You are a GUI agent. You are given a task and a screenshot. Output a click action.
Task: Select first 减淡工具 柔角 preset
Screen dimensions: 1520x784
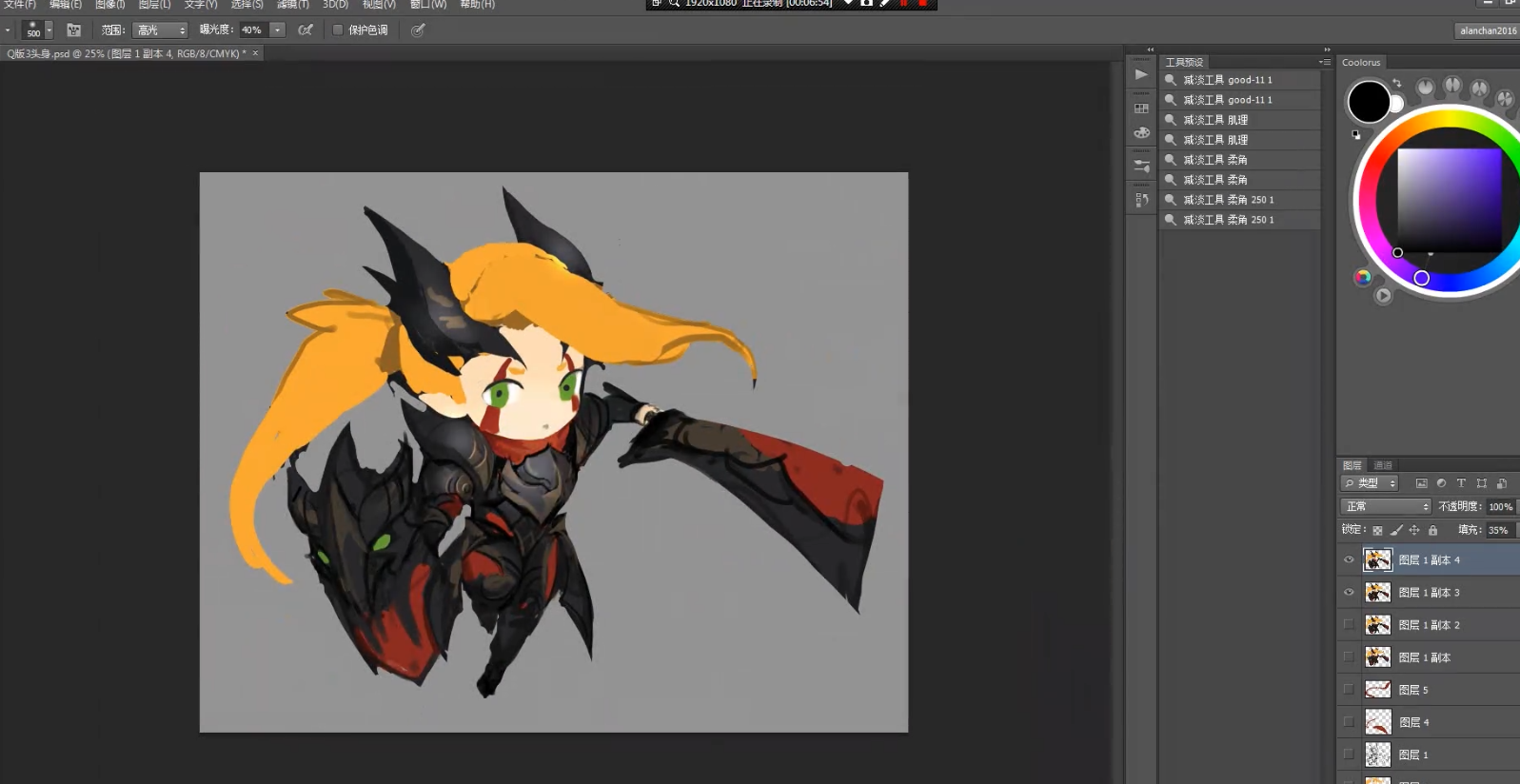[1240, 160]
